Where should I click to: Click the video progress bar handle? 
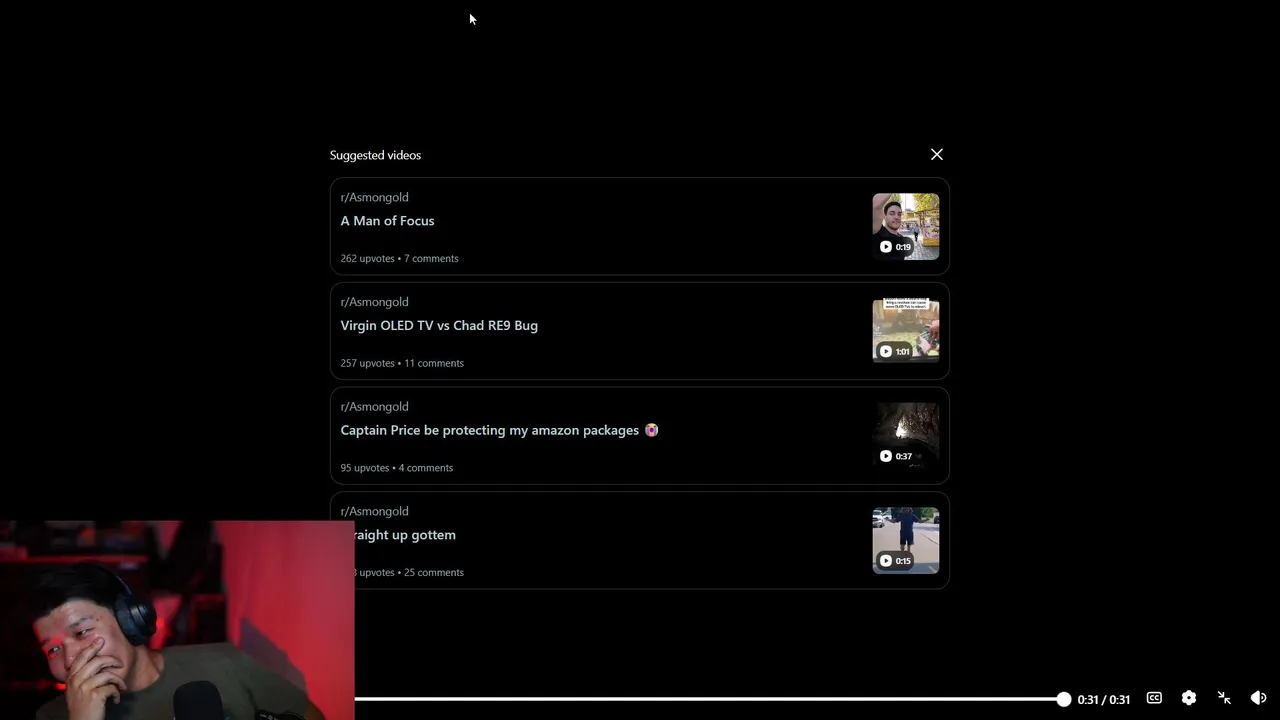tap(1063, 699)
